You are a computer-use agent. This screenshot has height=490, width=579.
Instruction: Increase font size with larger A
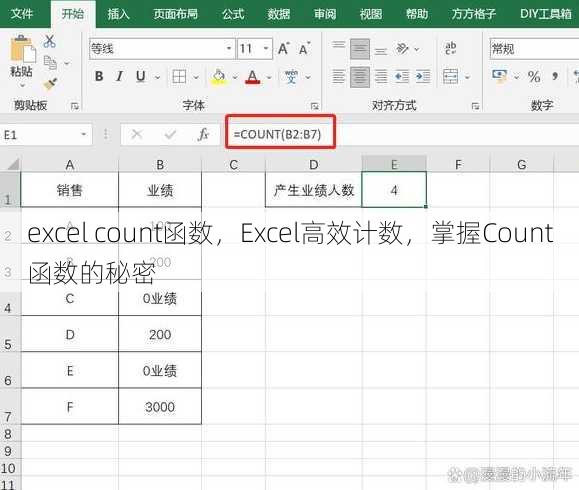click(x=284, y=48)
